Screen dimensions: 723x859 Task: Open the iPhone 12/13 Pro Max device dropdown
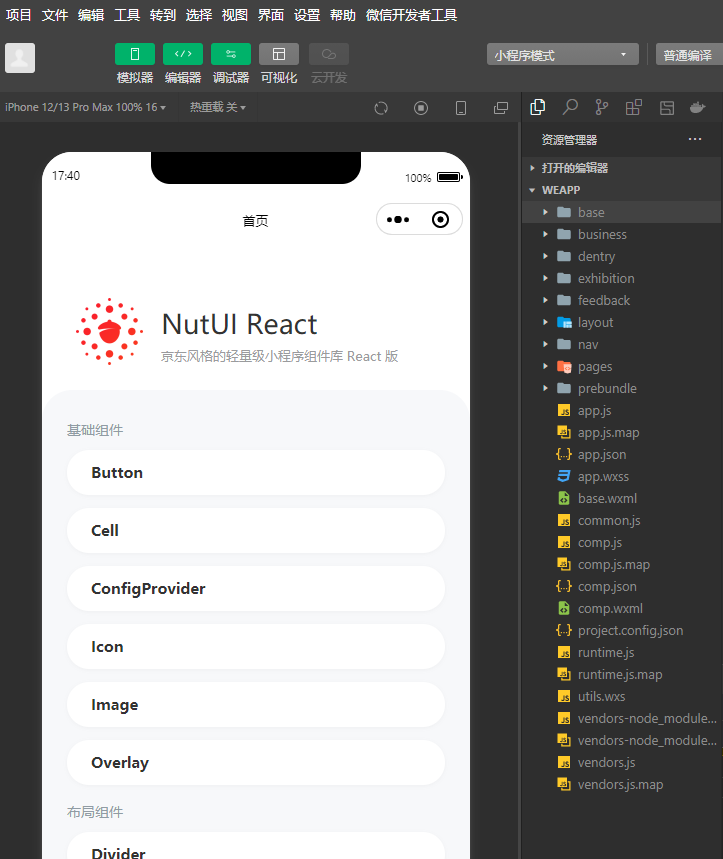[x=85, y=107]
